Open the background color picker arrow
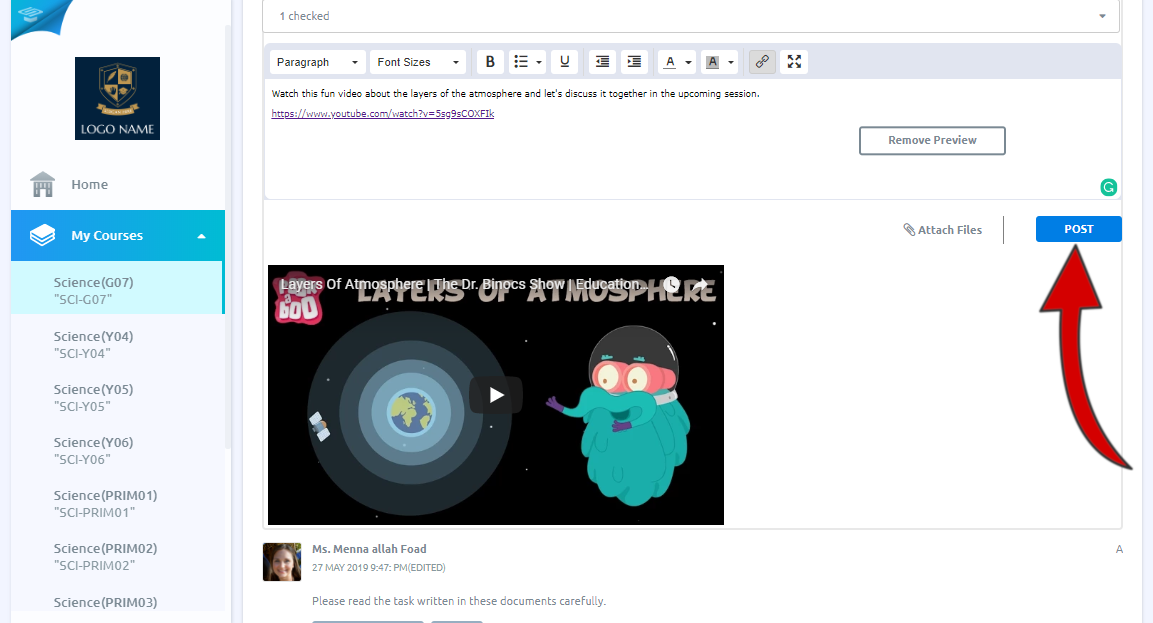 click(731, 63)
